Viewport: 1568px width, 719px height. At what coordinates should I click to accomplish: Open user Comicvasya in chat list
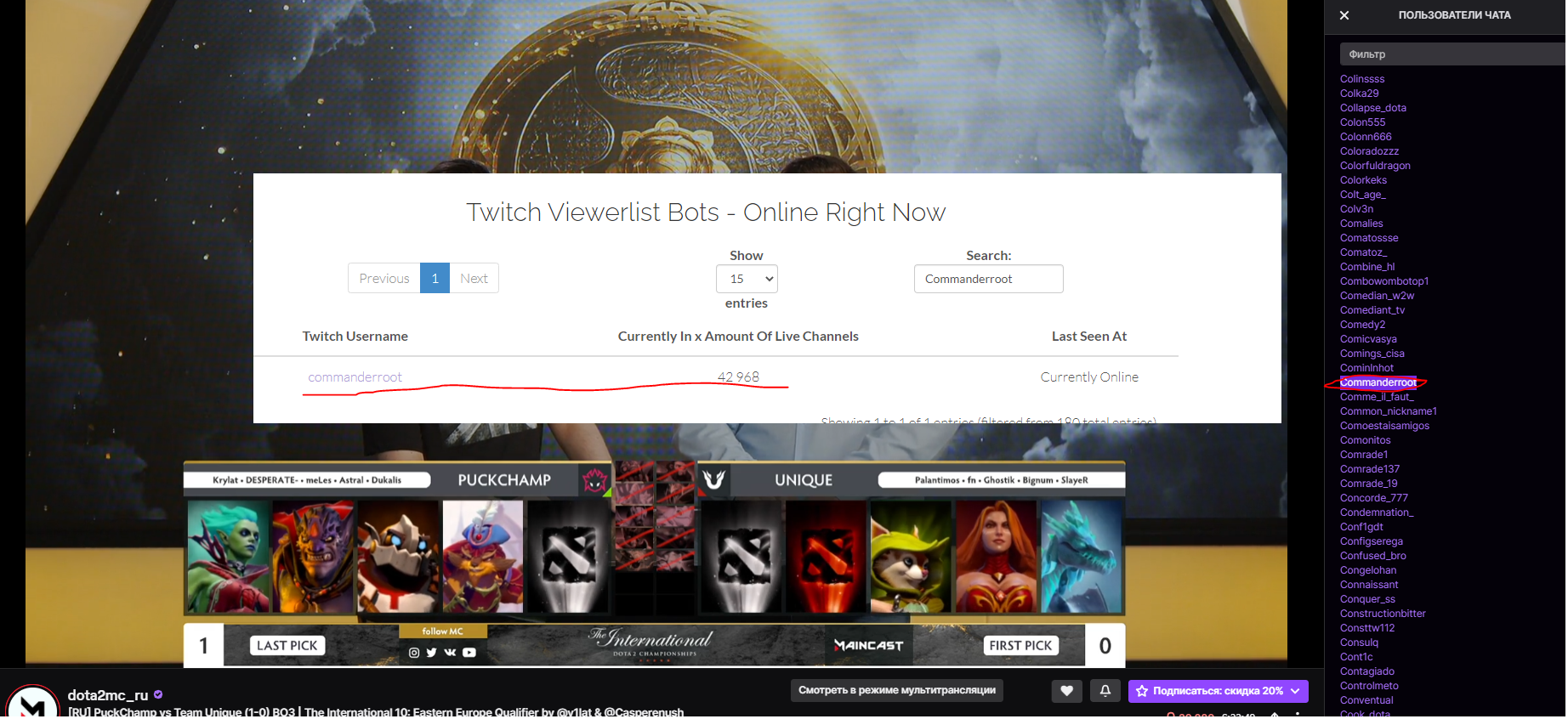[1368, 339]
